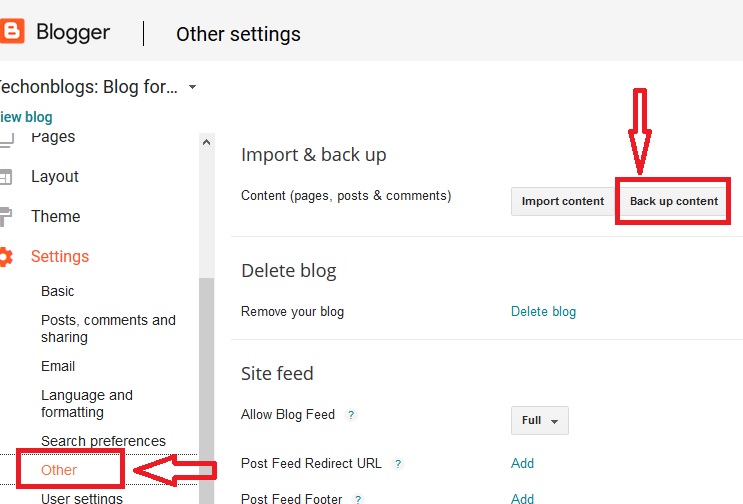Open help for Allow Blog Feed
This screenshot has width=743, height=504.
coord(351,415)
